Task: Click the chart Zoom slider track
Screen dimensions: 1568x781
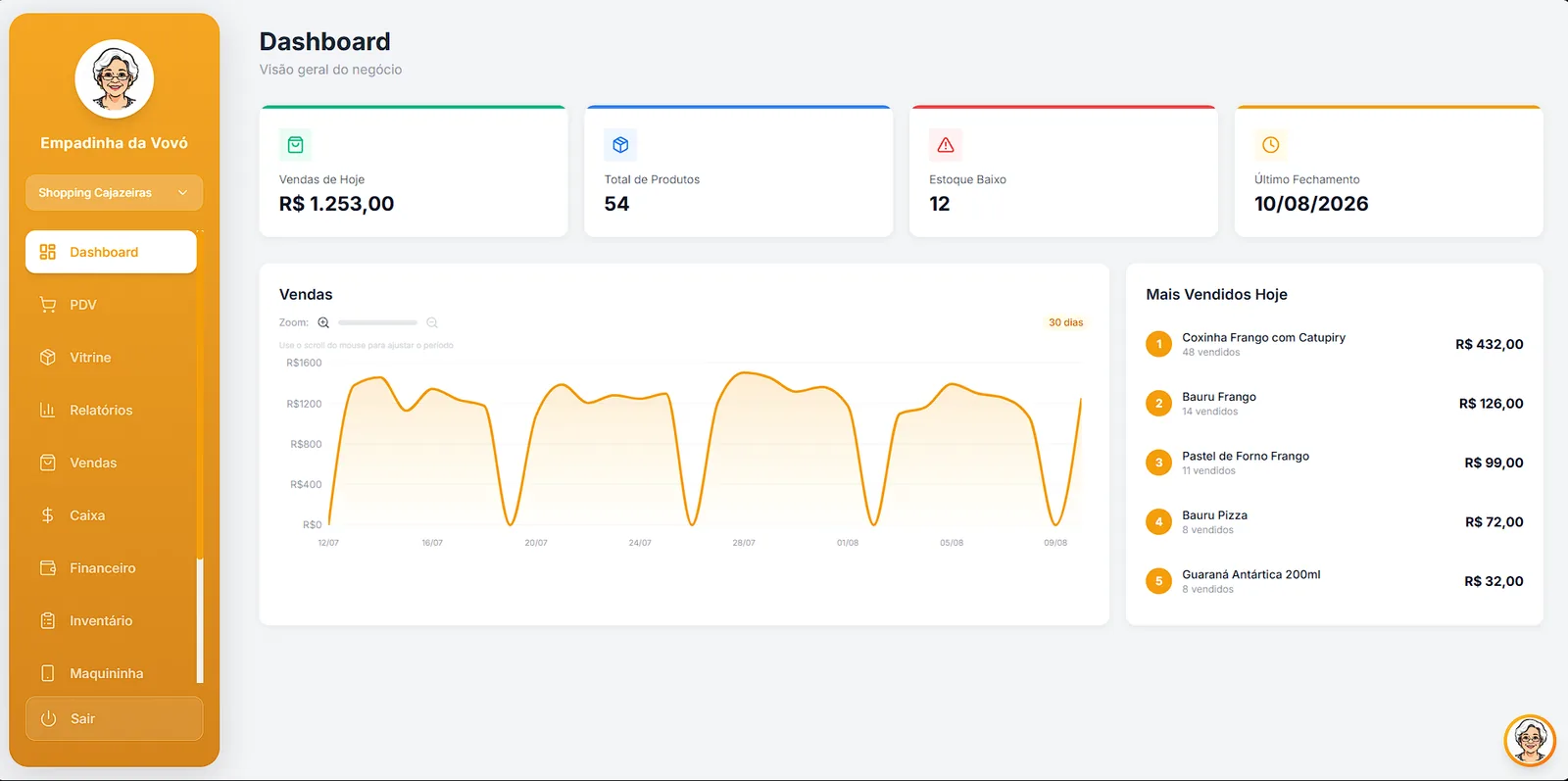Action: pos(377,322)
